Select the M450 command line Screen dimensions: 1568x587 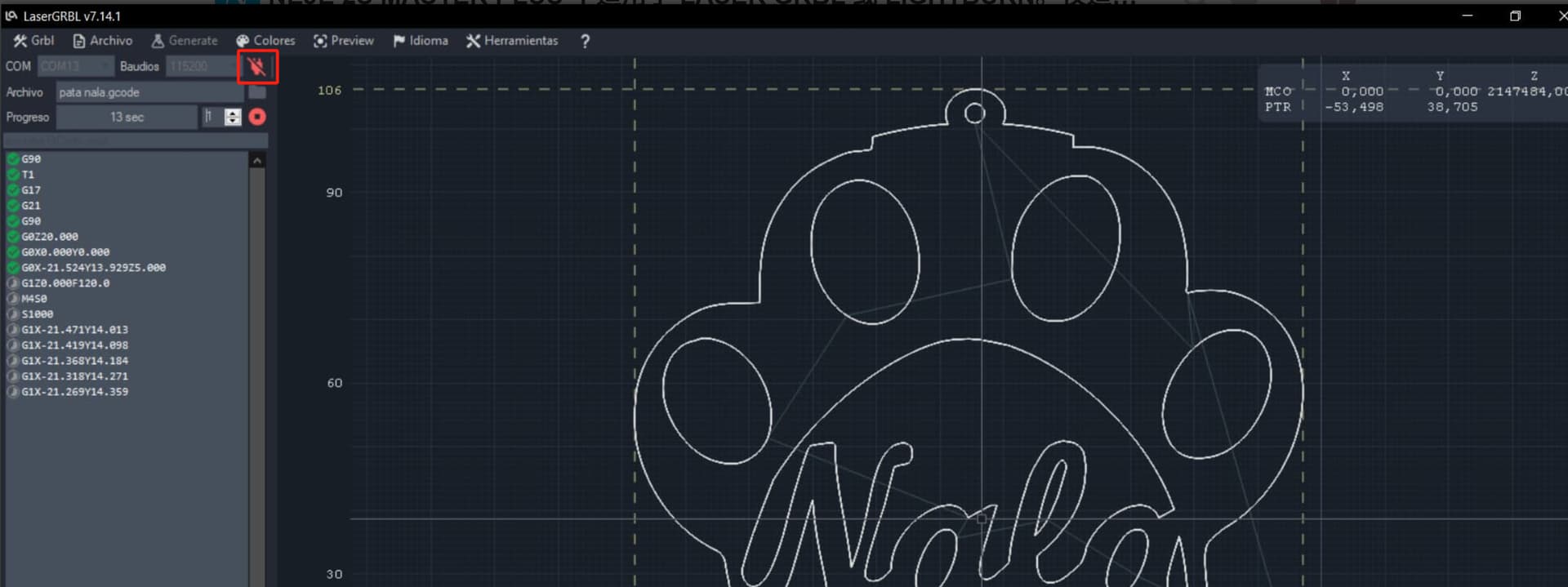[34, 299]
